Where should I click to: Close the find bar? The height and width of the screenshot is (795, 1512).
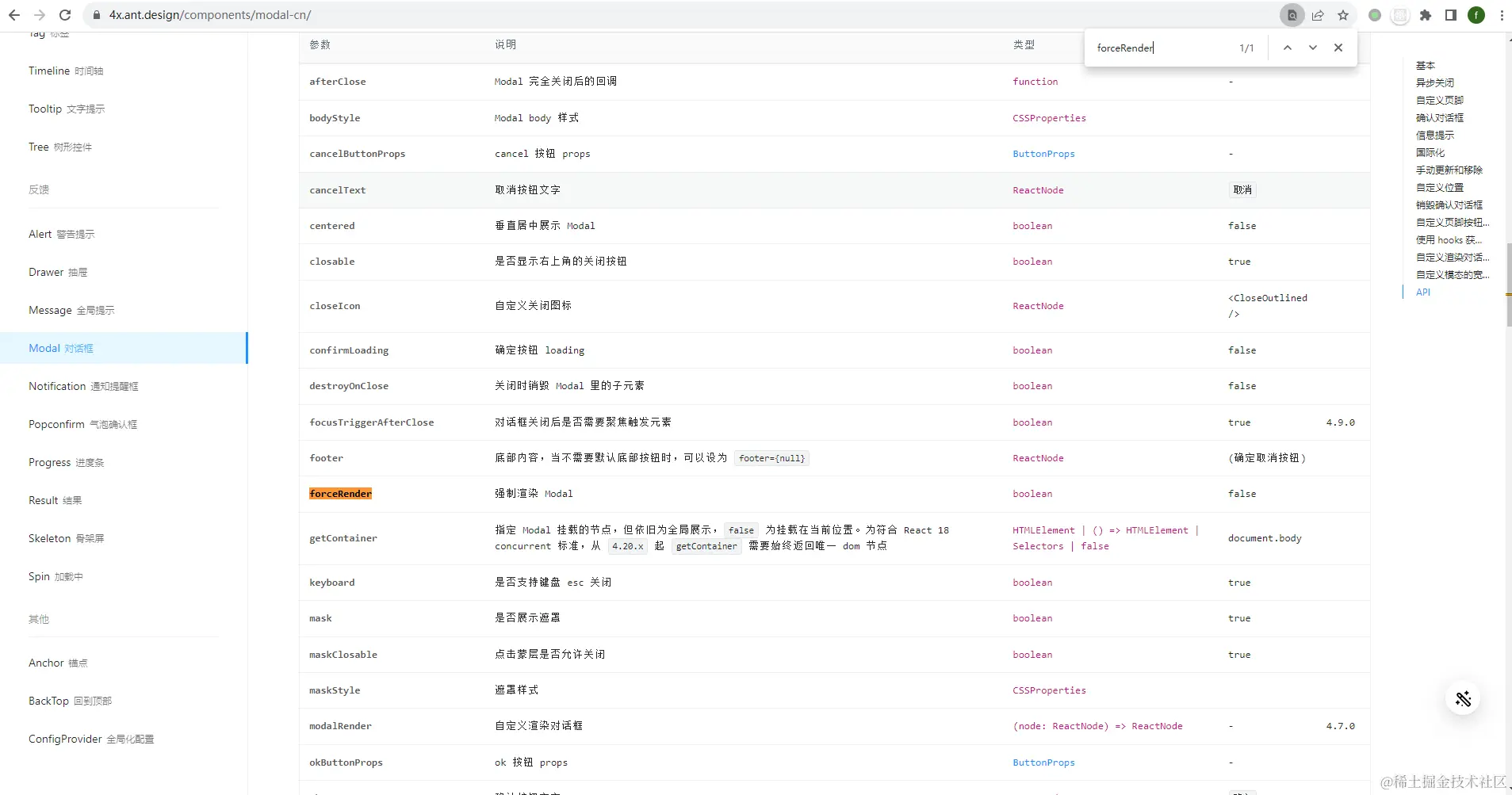pyautogui.click(x=1338, y=48)
